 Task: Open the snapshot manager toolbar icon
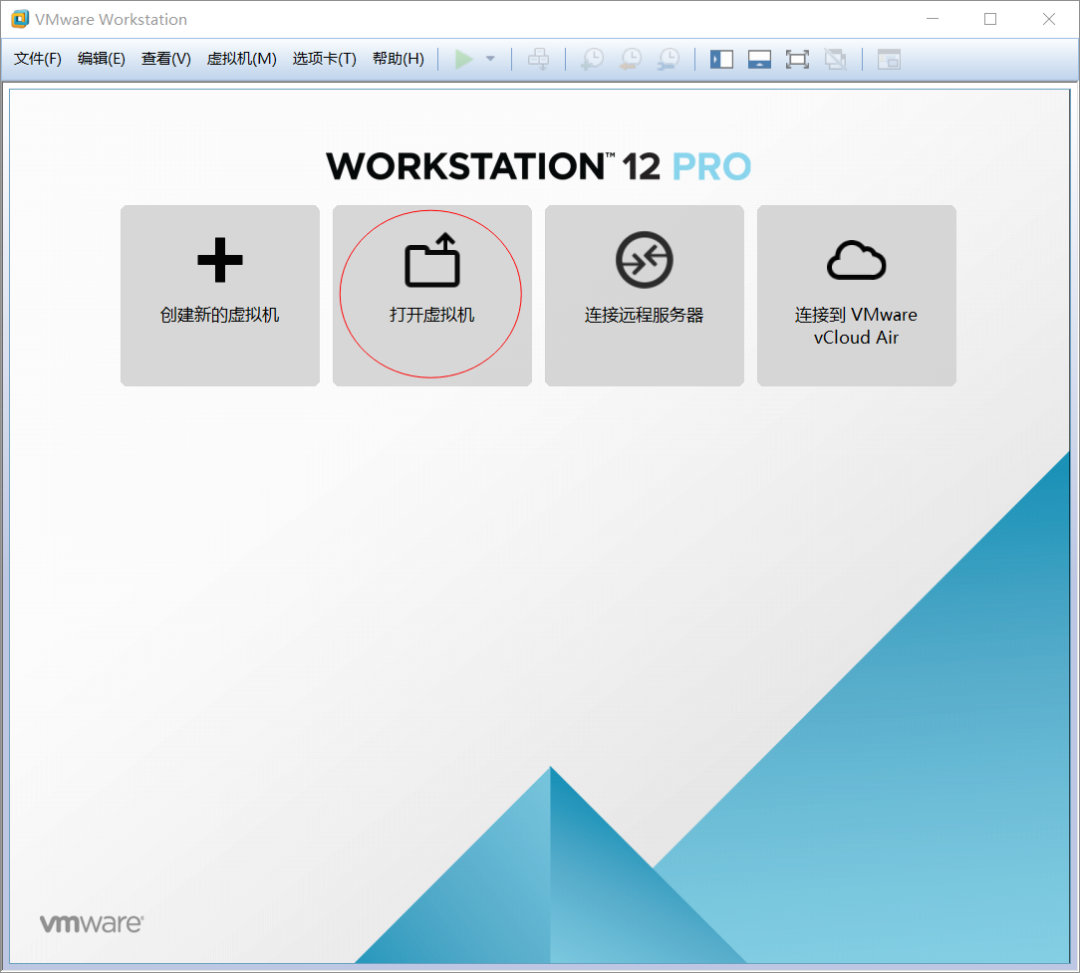click(668, 59)
